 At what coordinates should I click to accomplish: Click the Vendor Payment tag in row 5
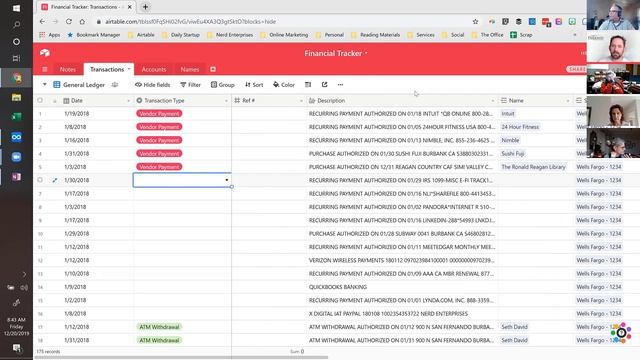tap(159, 167)
